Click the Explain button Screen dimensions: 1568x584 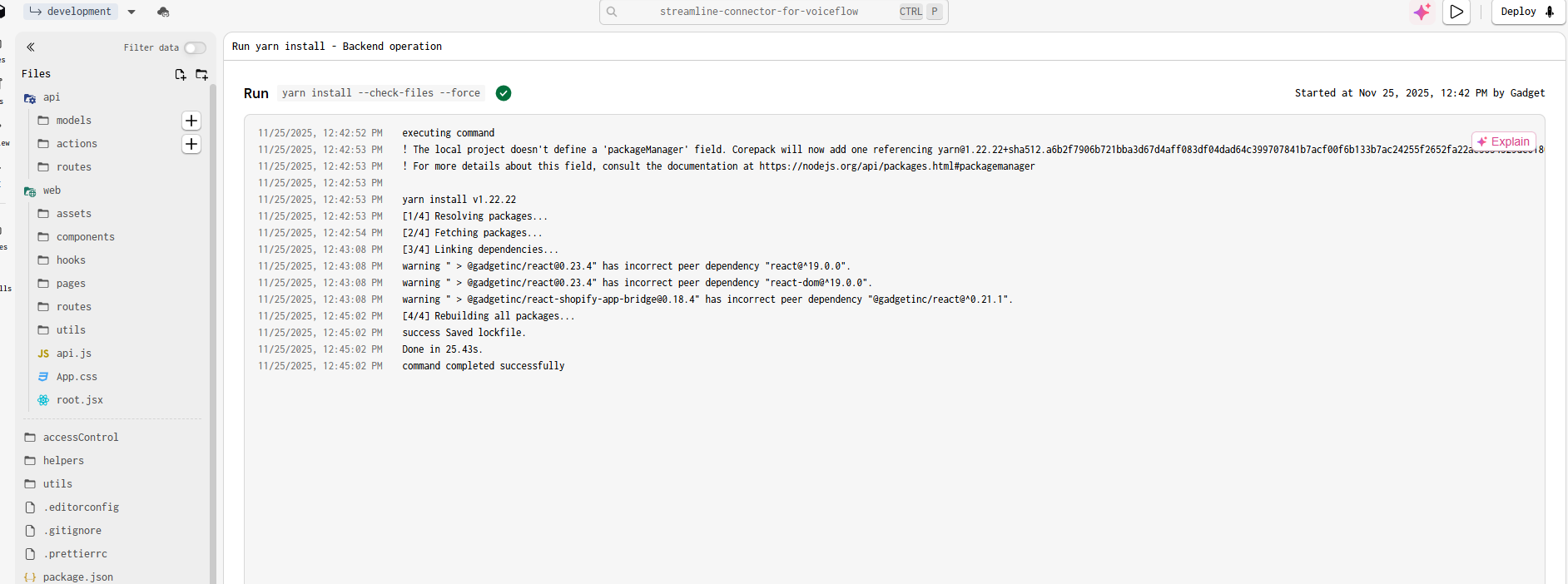tap(1503, 141)
